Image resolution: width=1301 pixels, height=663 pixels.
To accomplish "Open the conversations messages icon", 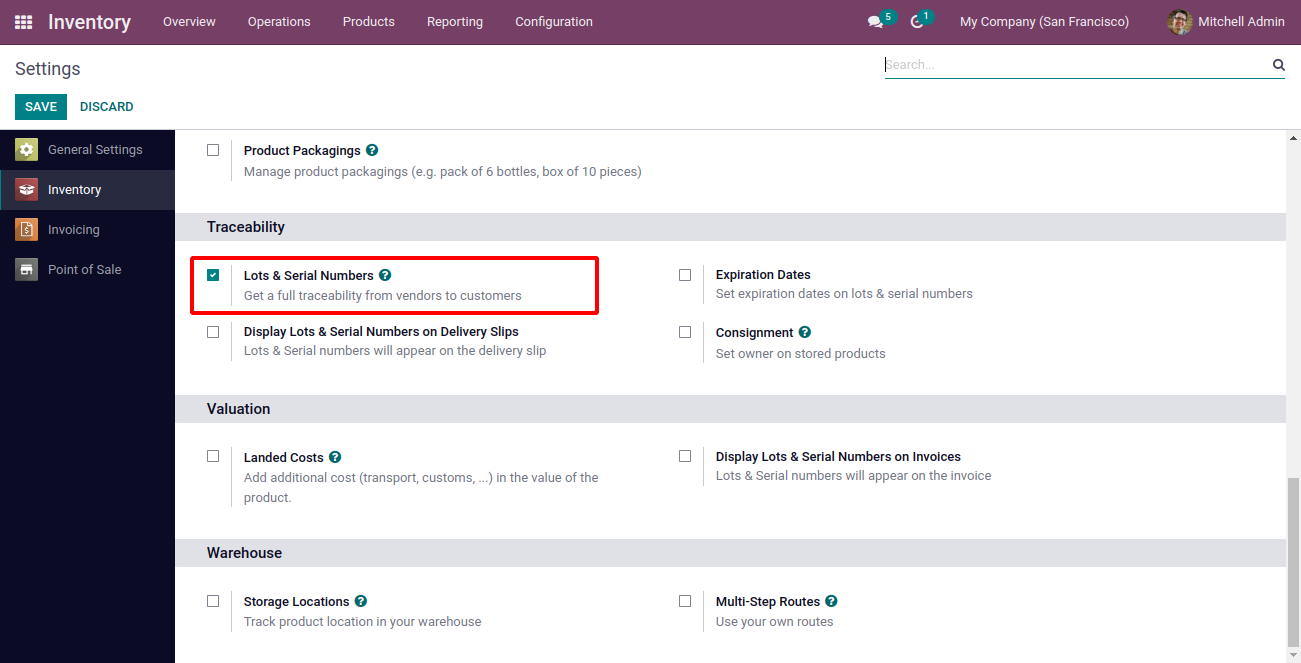I will coord(876,22).
